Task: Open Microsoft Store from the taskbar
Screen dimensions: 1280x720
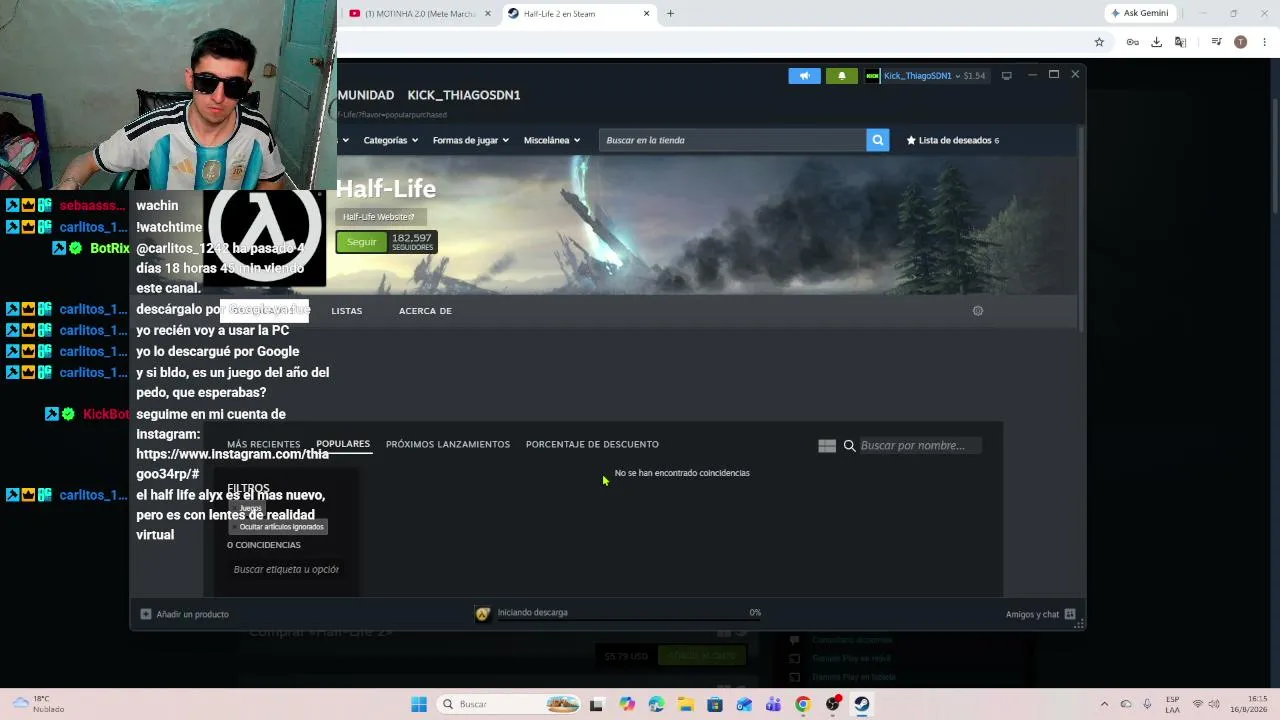Action: click(714, 704)
